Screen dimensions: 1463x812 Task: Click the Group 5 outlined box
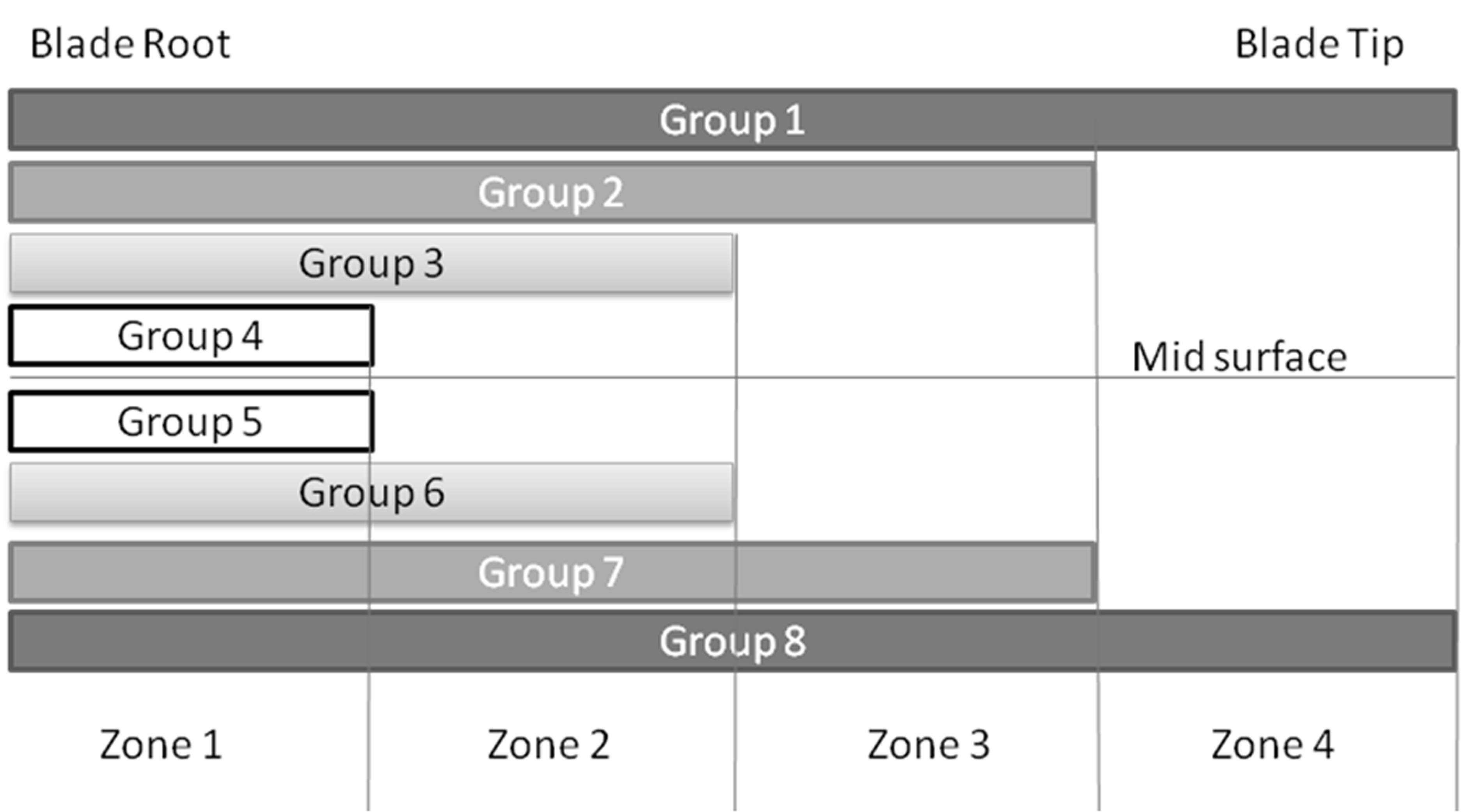(191, 421)
